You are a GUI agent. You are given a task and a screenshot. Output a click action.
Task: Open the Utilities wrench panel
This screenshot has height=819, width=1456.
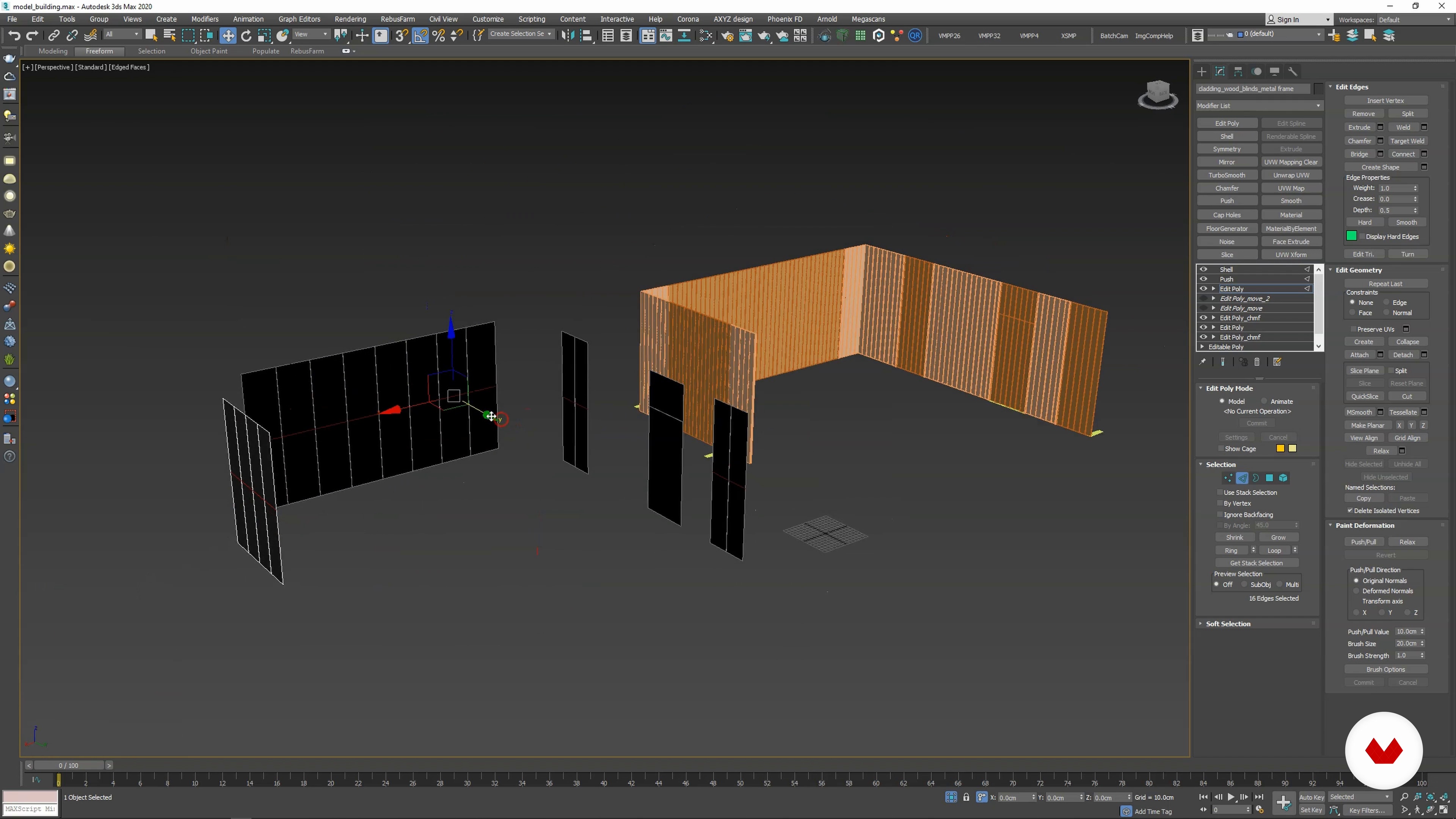1293,71
